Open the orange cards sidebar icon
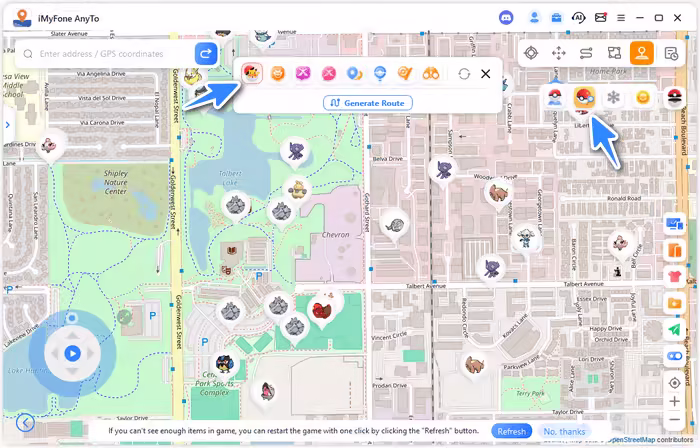700x448 pixels. point(675,250)
